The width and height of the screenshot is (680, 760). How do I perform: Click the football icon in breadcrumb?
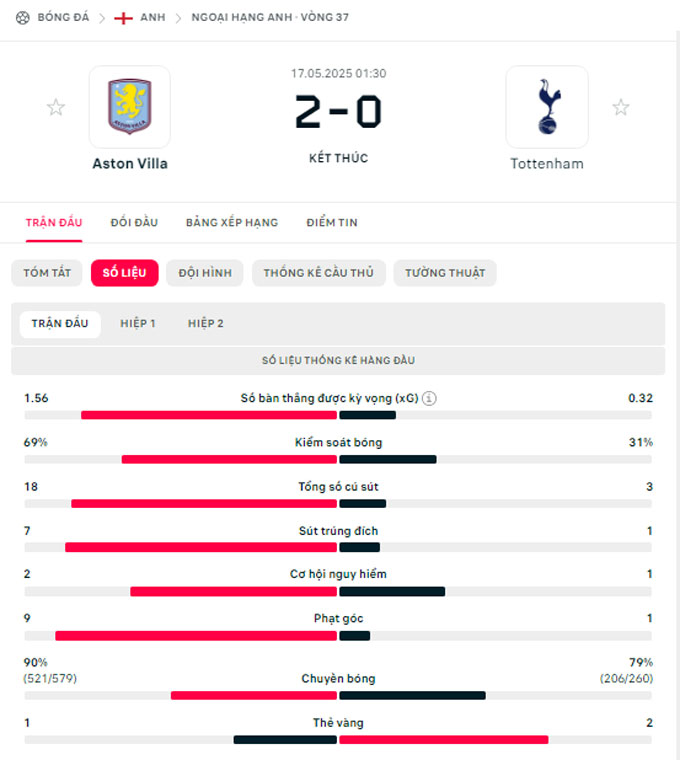point(22,18)
